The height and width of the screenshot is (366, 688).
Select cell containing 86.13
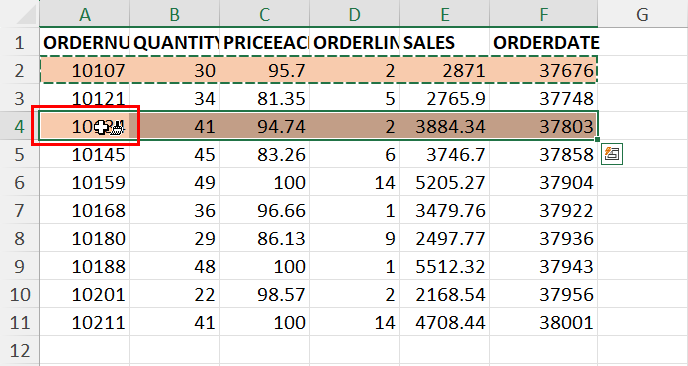pos(265,239)
